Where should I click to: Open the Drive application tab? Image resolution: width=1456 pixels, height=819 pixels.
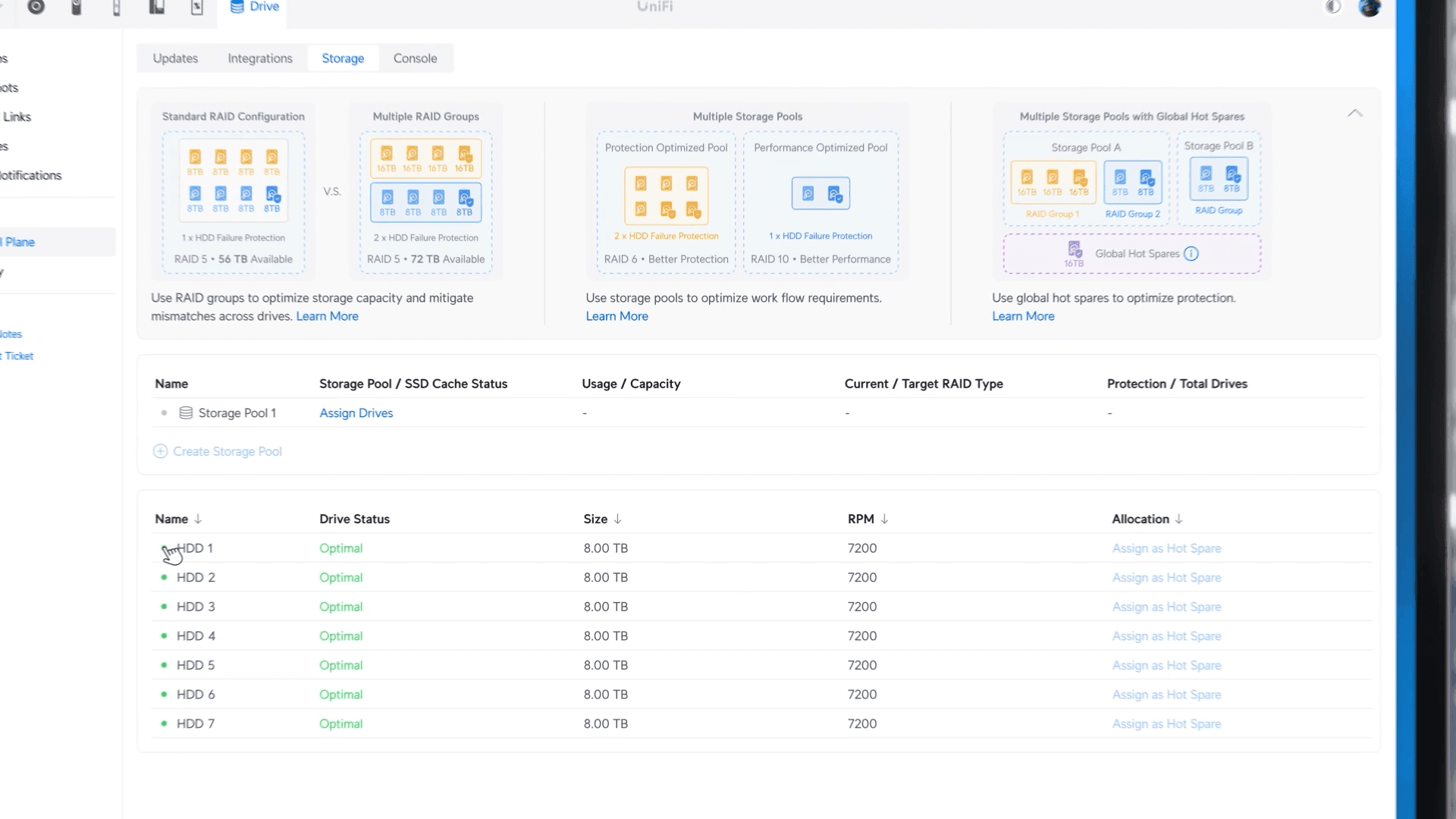255,7
